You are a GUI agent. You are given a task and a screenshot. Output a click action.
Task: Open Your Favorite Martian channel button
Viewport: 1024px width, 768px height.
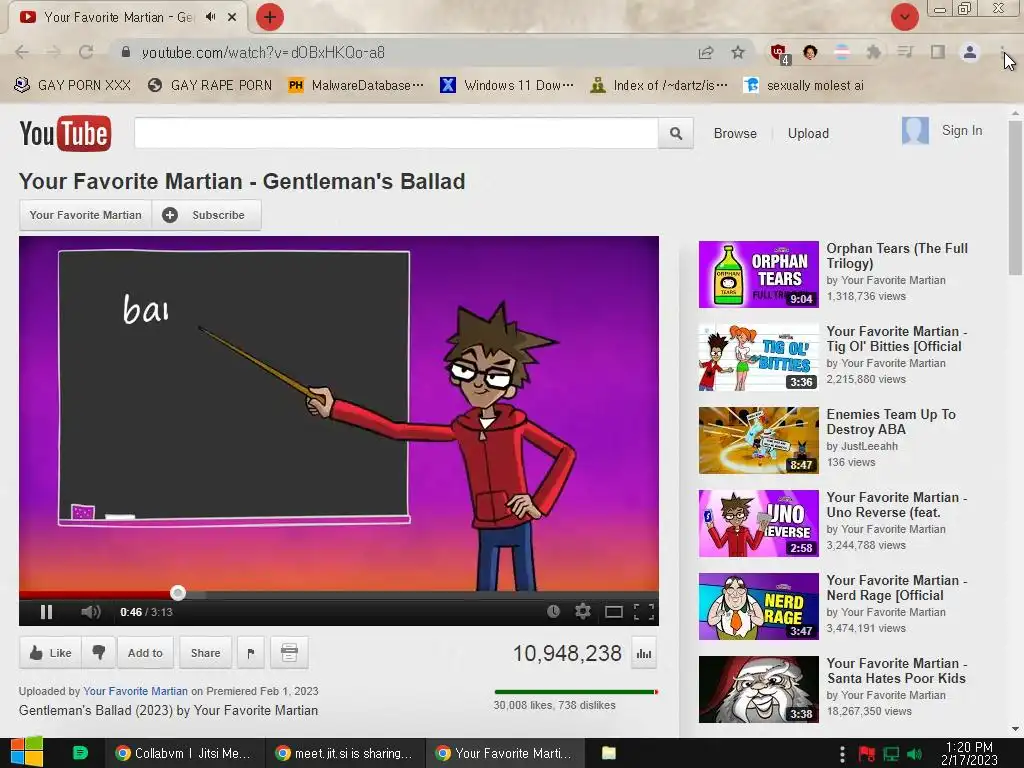click(86, 215)
